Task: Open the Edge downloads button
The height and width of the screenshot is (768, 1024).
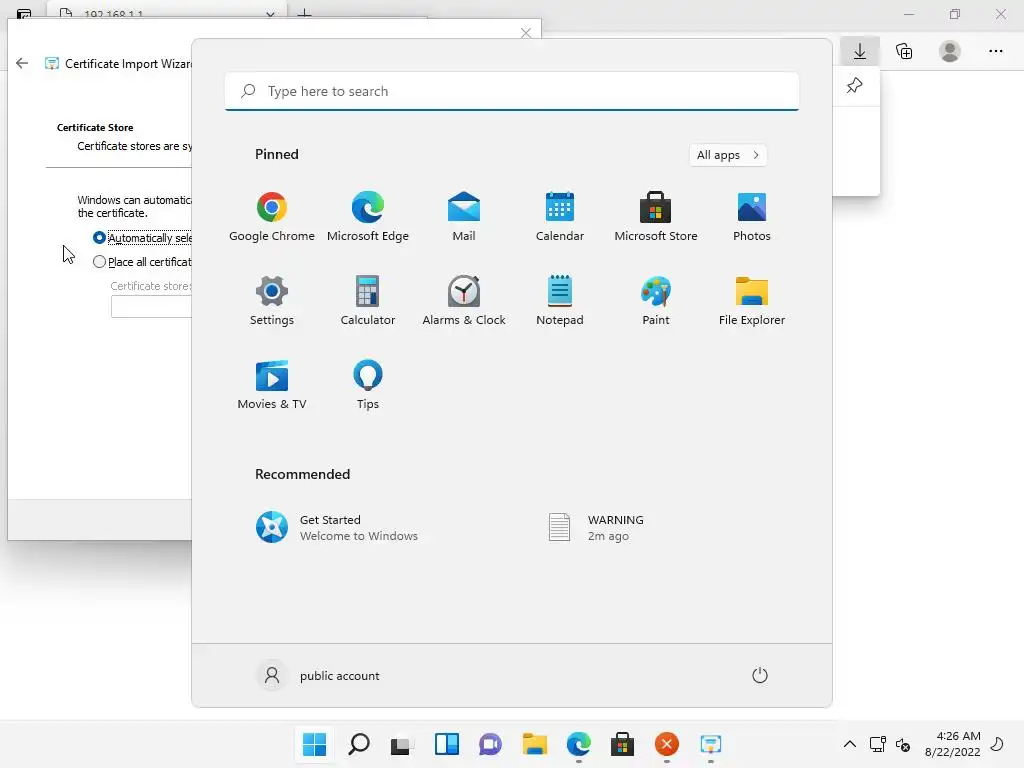Action: (860, 51)
